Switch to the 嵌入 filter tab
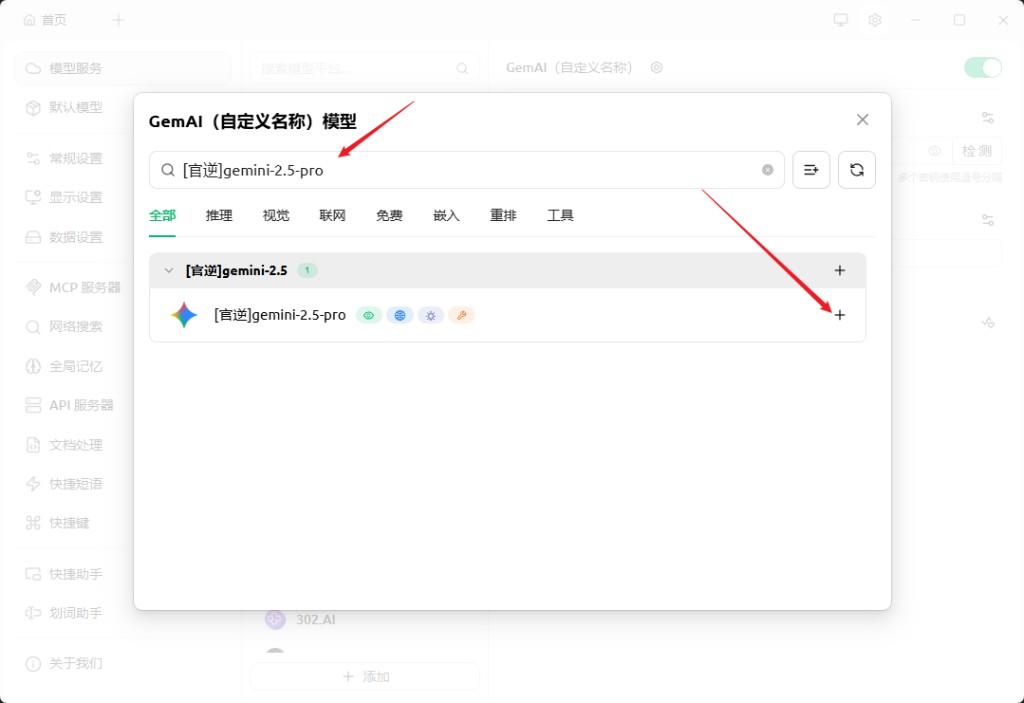 click(446, 215)
